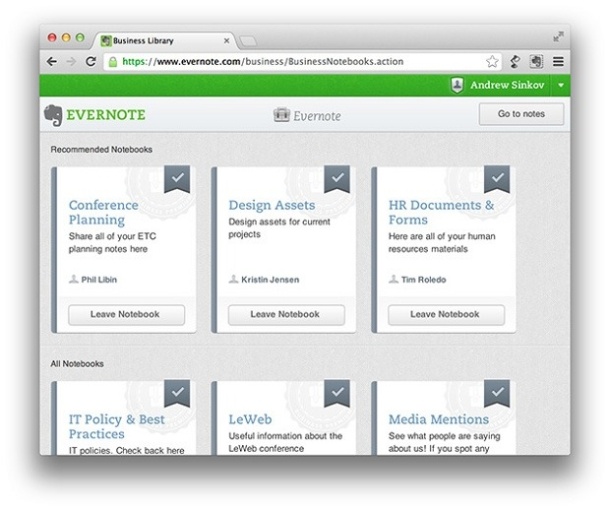Open a new browser tab
The width and height of the screenshot is (610, 510).
[248, 41]
